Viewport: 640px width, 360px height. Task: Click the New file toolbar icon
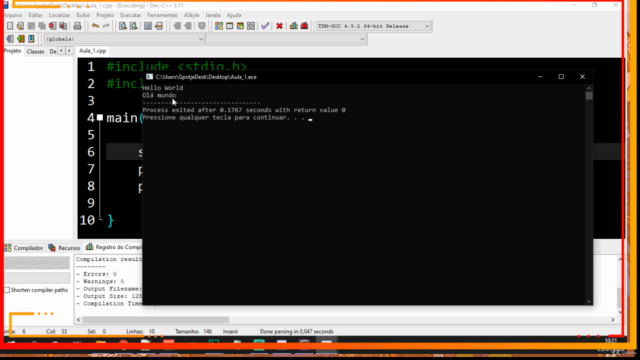point(10,26)
